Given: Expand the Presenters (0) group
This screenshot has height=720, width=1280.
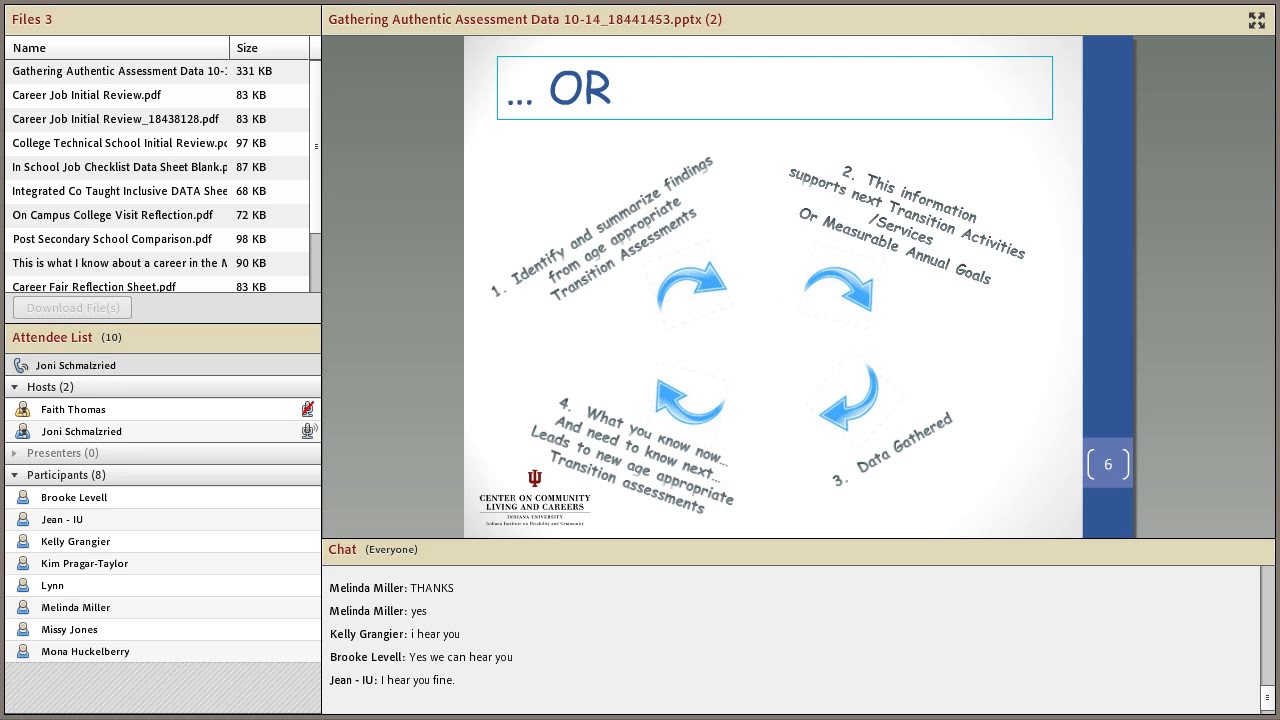Looking at the screenshot, I should 15,453.
